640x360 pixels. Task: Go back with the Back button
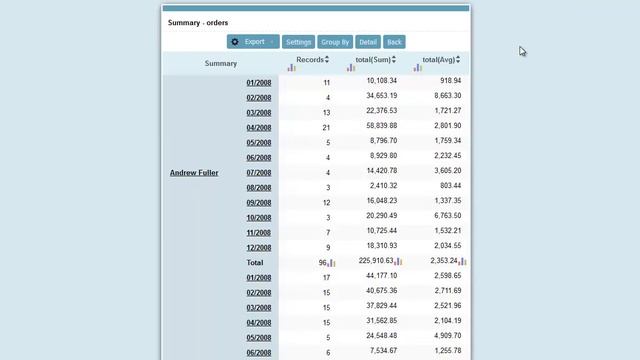click(x=394, y=42)
